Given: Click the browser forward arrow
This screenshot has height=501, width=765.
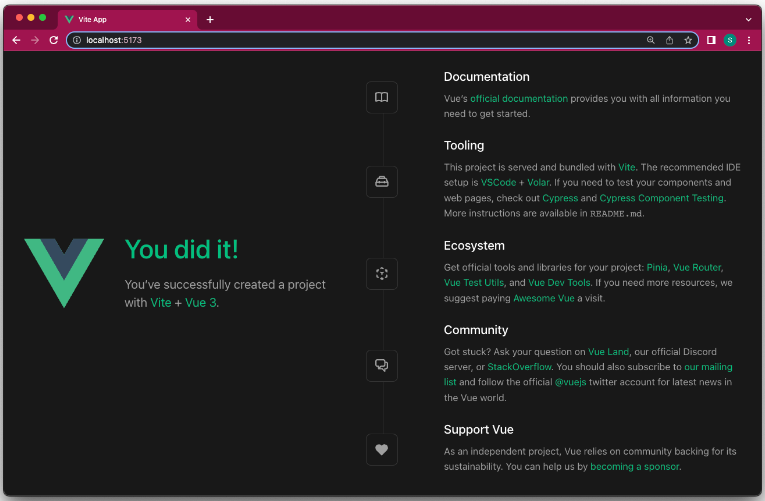Looking at the screenshot, I should (35, 40).
